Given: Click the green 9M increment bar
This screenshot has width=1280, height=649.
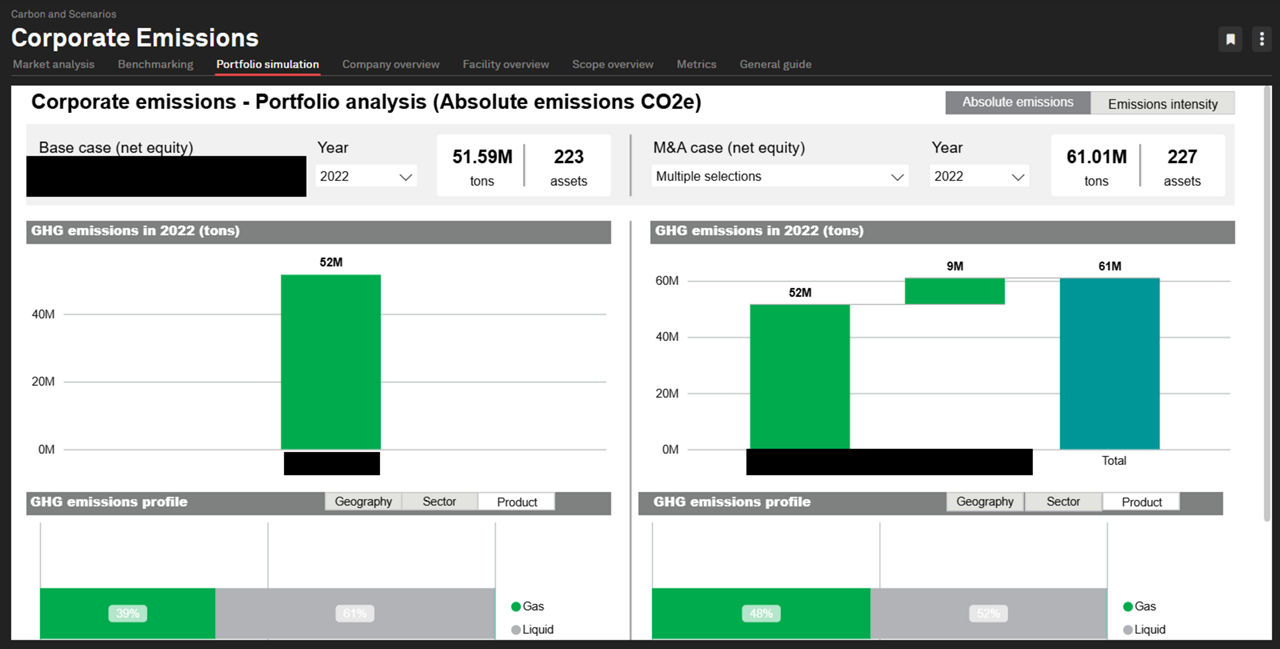Looking at the screenshot, I should [x=955, y=291].
